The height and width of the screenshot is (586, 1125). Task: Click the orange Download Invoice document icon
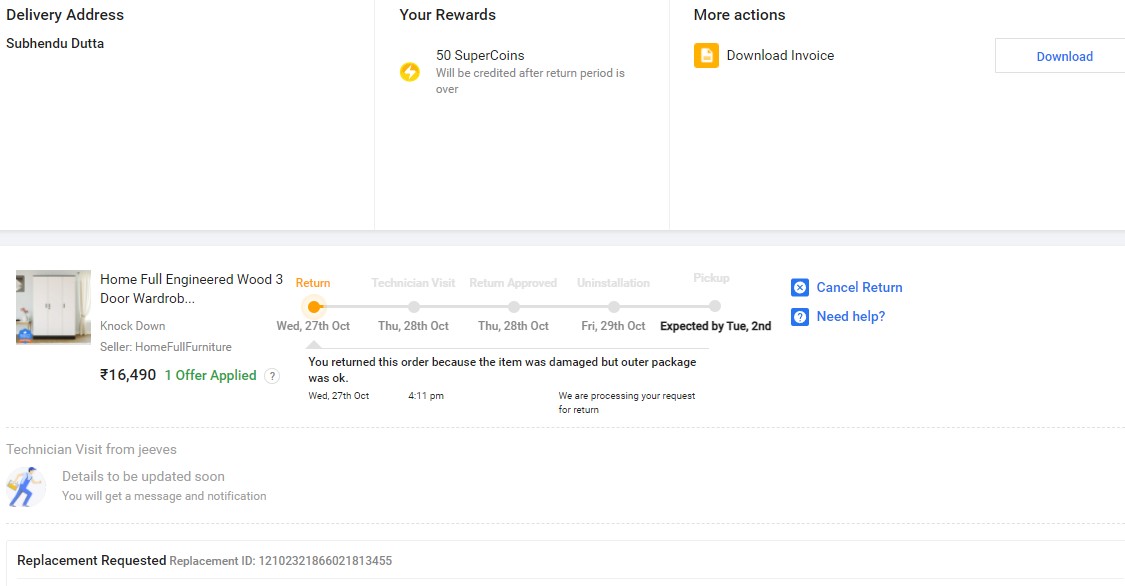coord(706,56)
